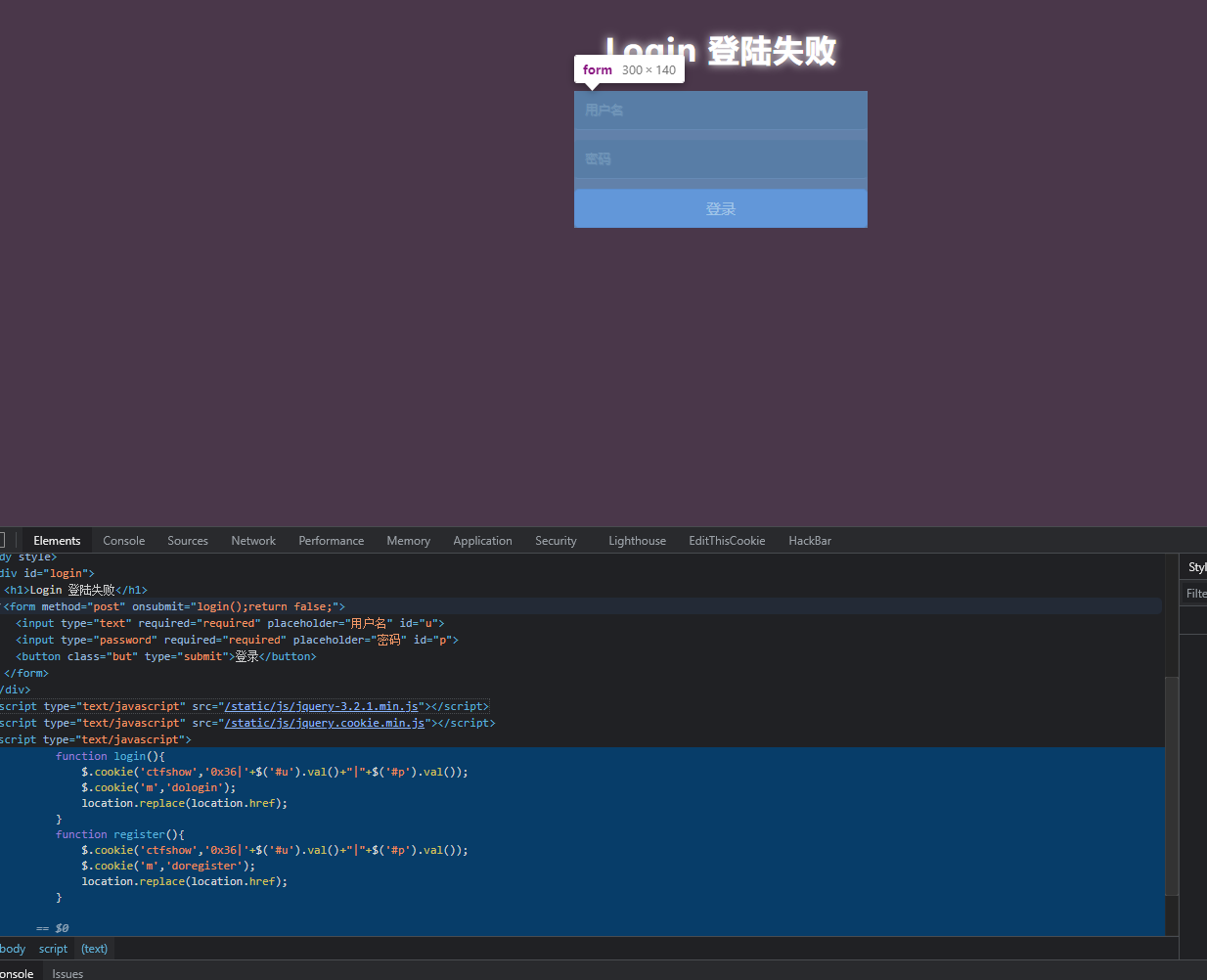
Task: Open the Performance tab
Action: (332, 541)
